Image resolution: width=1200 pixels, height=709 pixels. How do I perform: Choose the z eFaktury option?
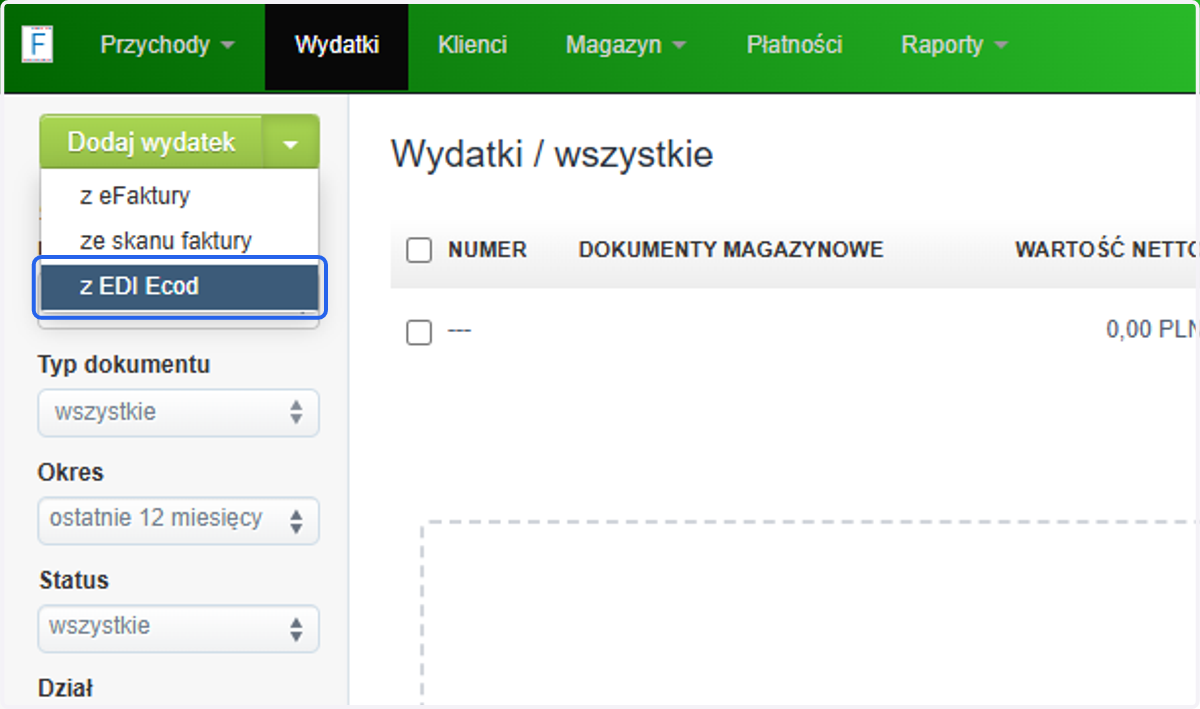click(179, 196)
